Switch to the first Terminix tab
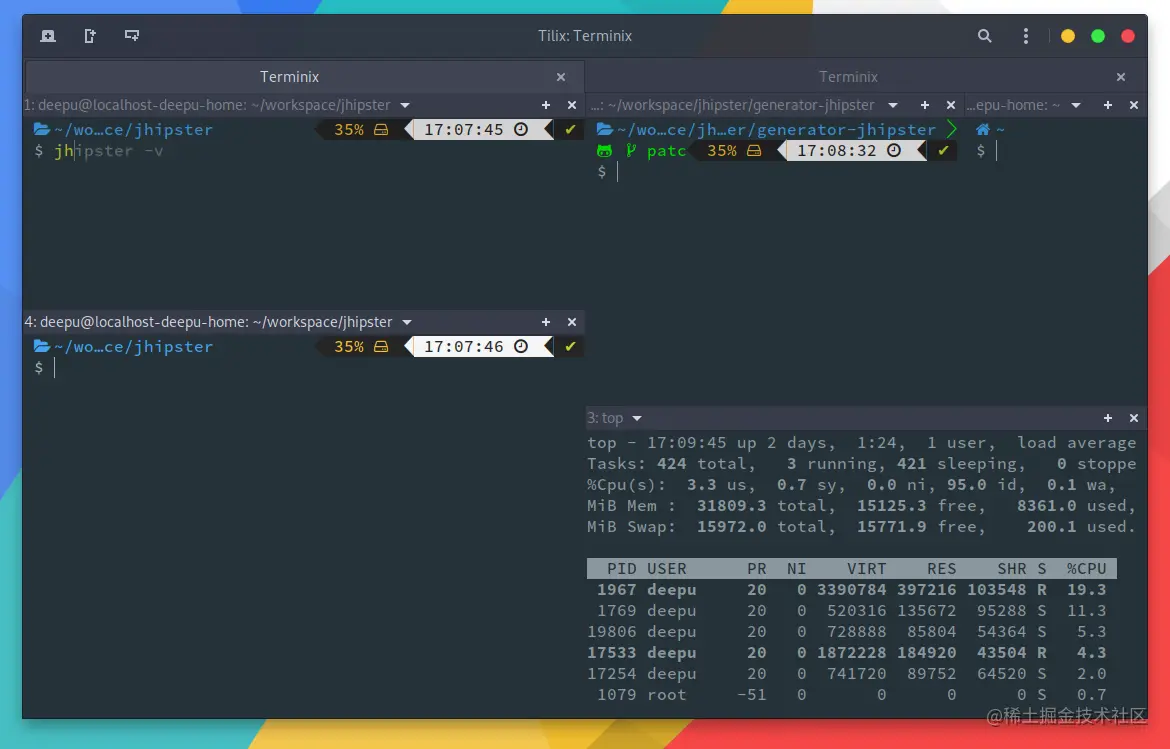The width and height of the screenshot is (1170, 749). click(x=290, y=77)
